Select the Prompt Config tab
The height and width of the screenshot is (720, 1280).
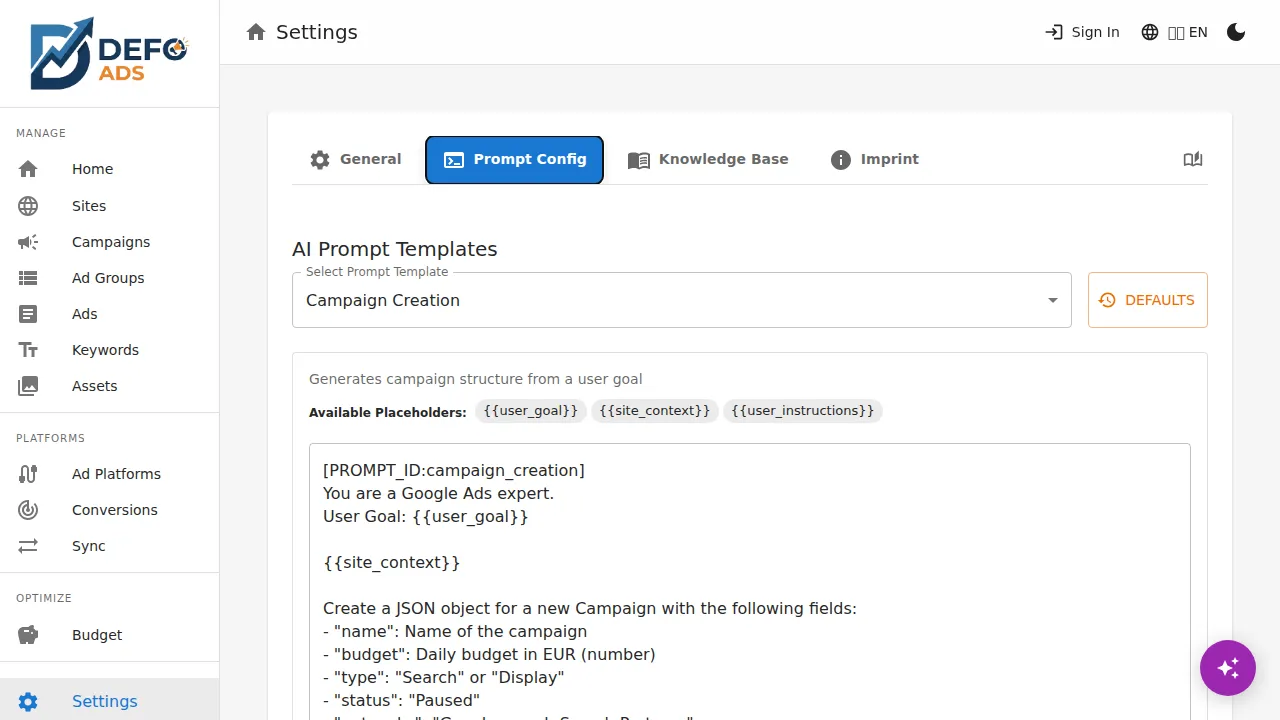click(x=514, y=160)
